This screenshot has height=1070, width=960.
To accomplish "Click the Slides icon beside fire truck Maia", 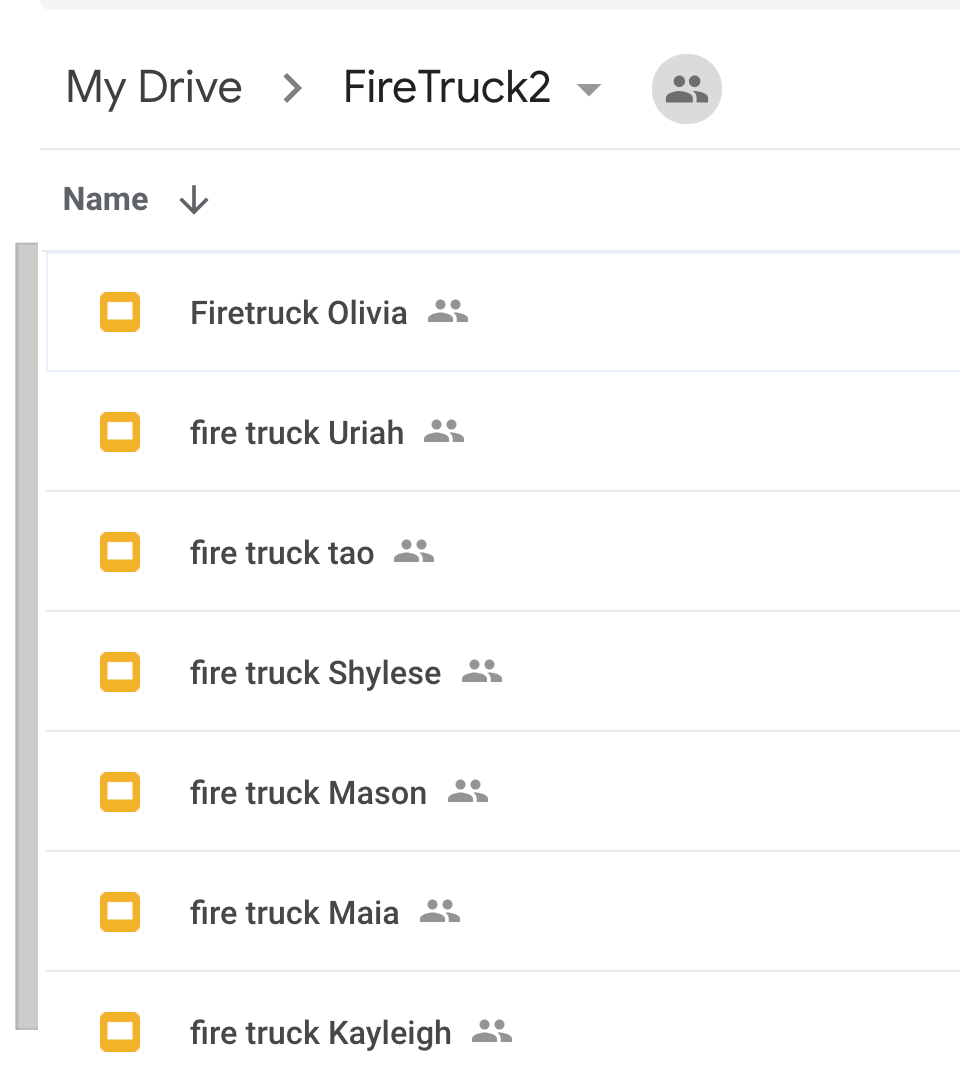I will (120, 912).
